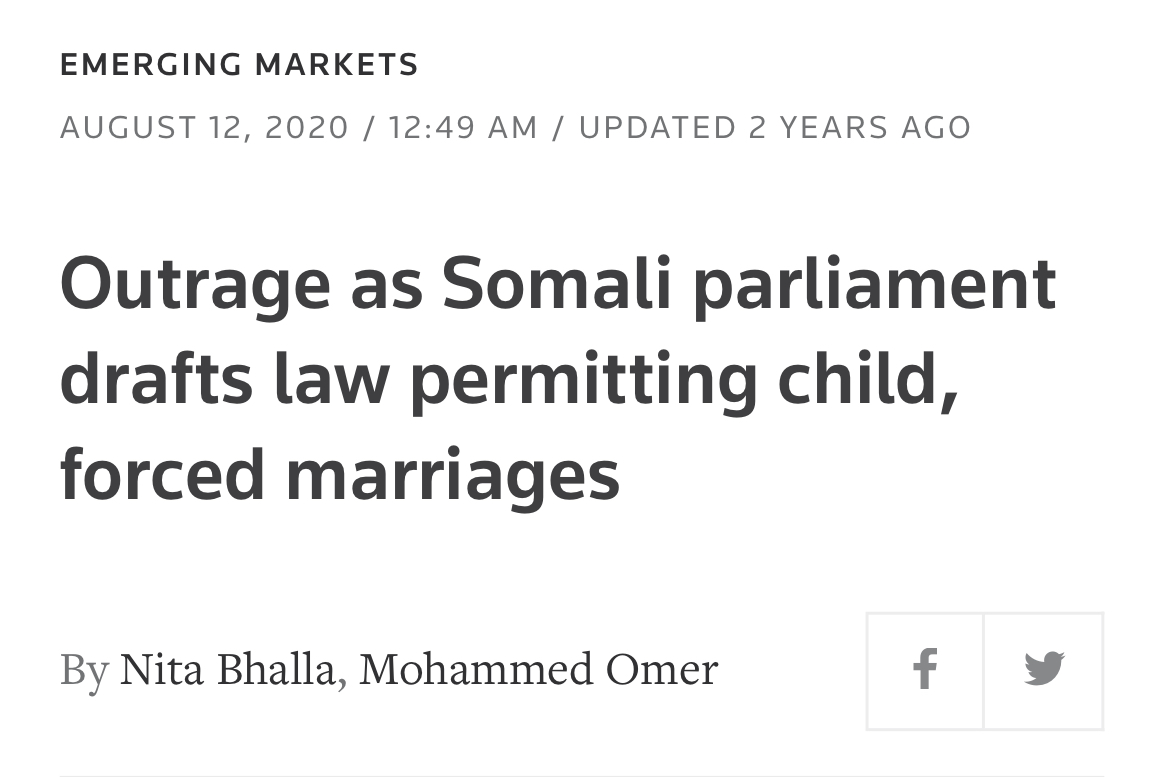The height and width of the screenshot is (777, 1170).
Task: Click the divider line below the byline
Action: [x=582, y=775]
